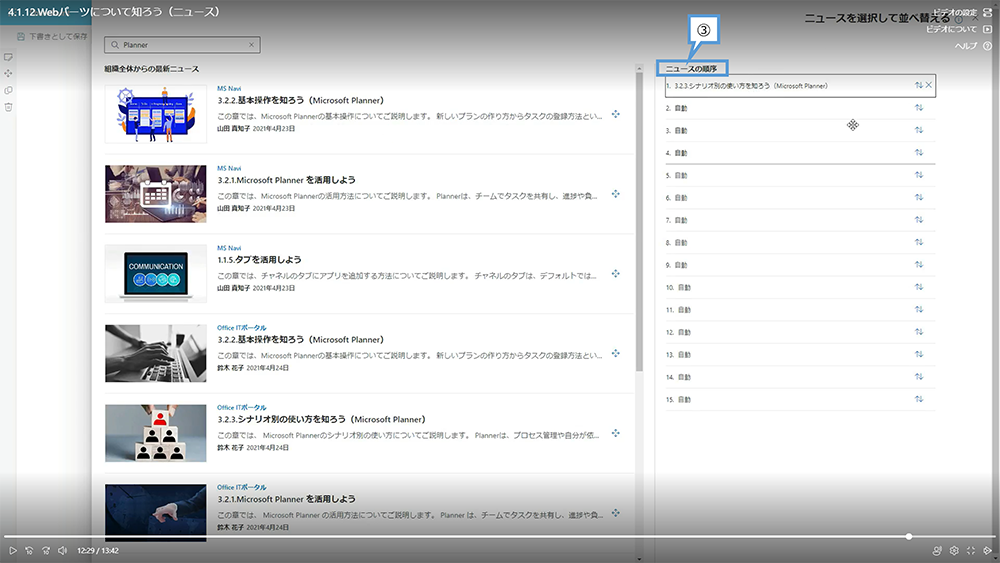The width and height of the screenshot is (1000, 563).
Task: Open ビデオについて about video
Action: point(959,29)
